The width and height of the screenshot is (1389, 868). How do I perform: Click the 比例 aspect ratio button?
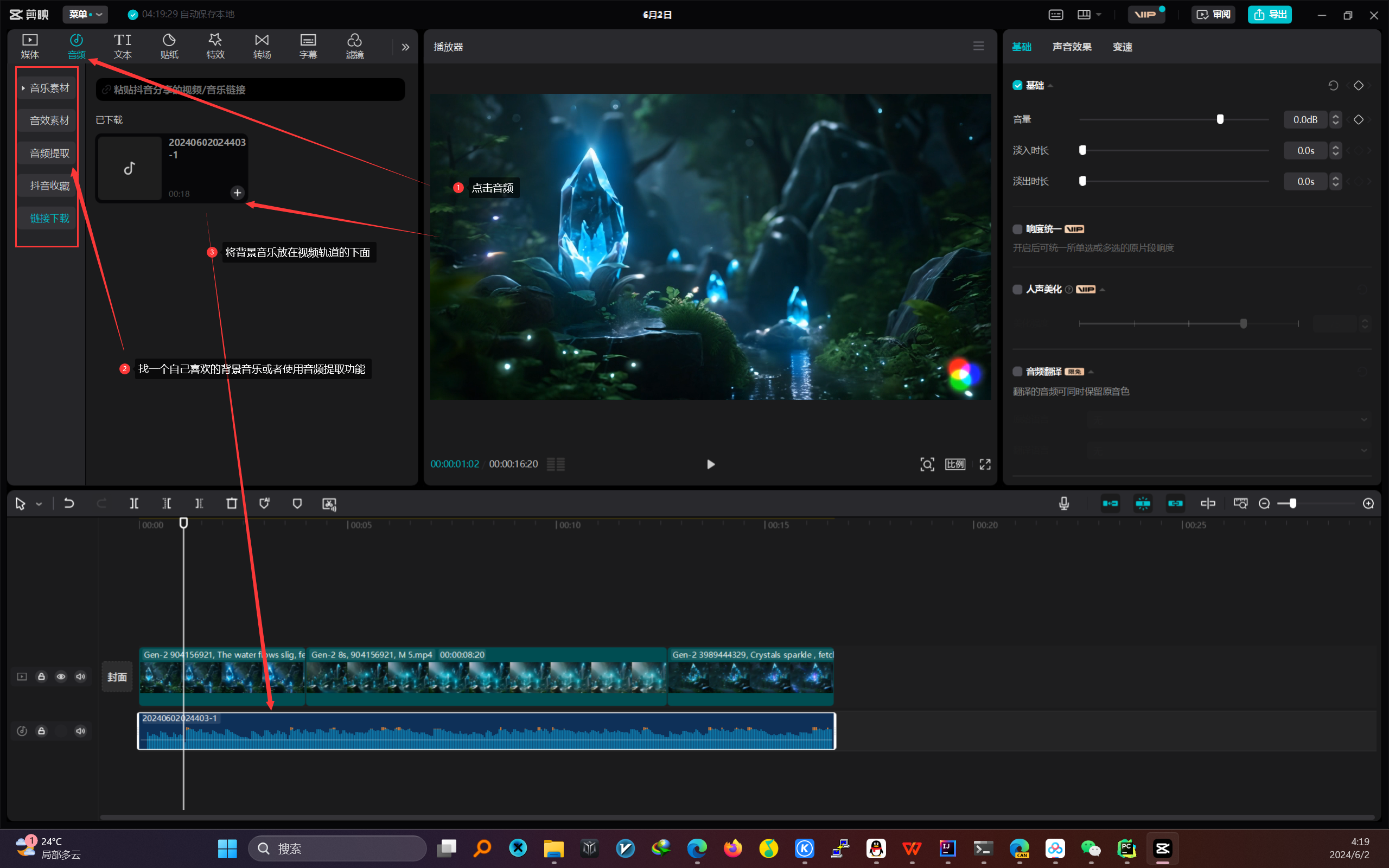955,464
